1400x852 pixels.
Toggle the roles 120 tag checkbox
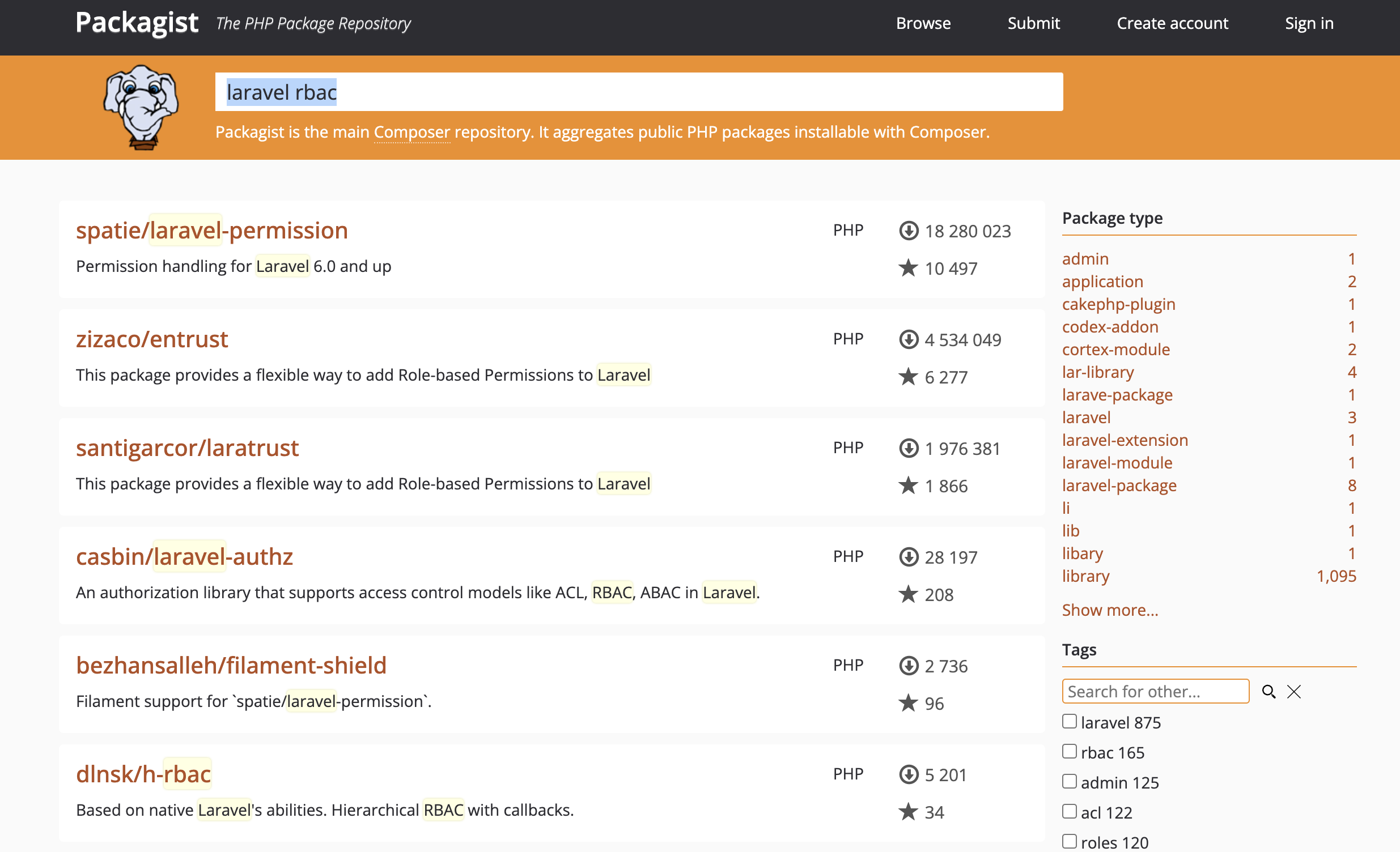(x=1070, y=841)
